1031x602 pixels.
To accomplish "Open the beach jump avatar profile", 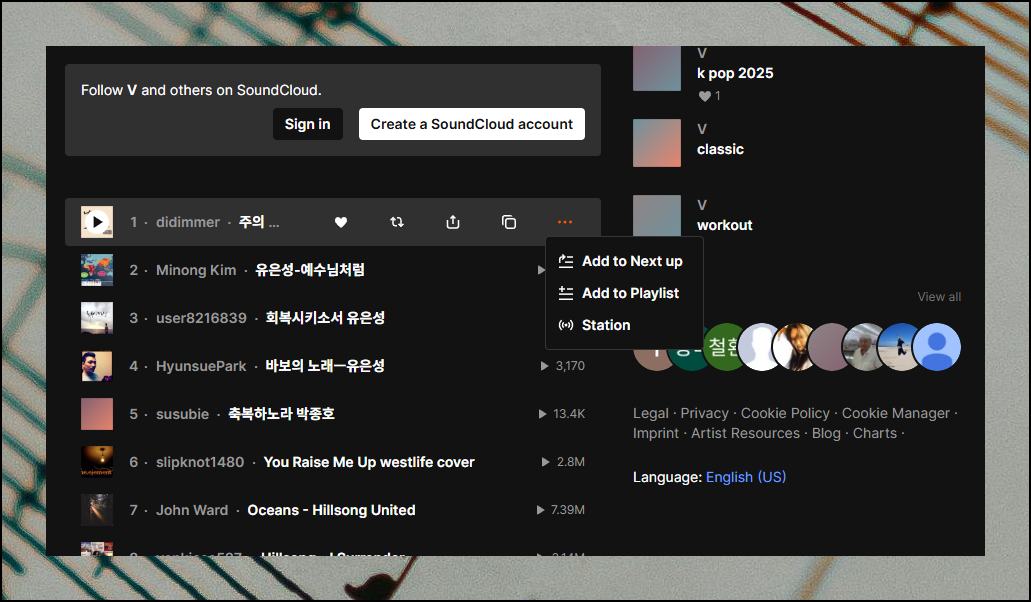I will 898,347.
